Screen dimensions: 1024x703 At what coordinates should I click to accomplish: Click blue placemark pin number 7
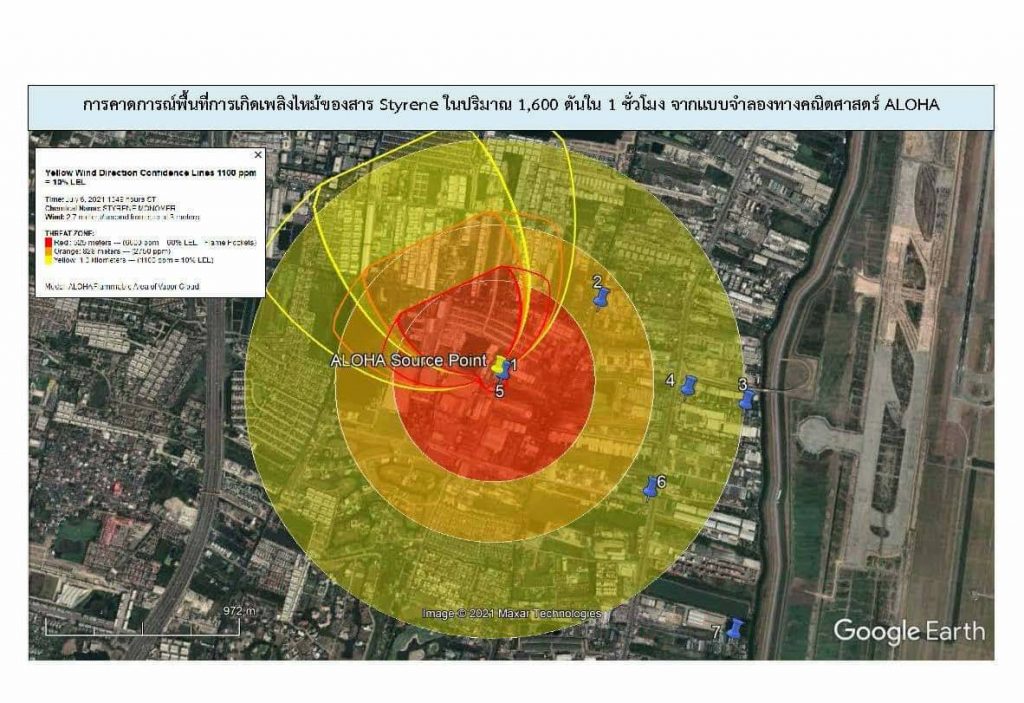pyautogui.click(x=735, y=628)
